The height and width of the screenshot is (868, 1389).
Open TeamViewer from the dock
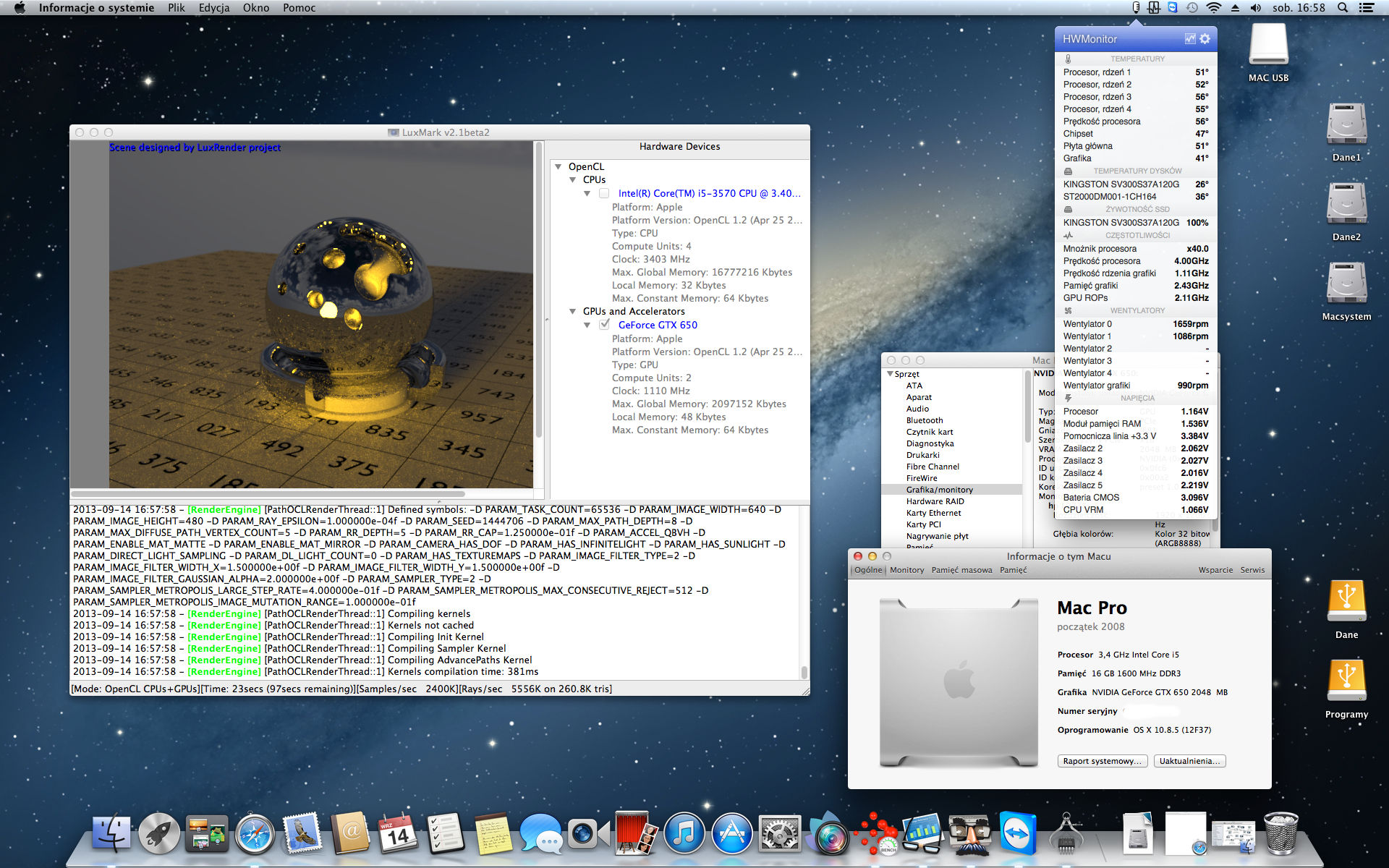tap(1018, 834)
